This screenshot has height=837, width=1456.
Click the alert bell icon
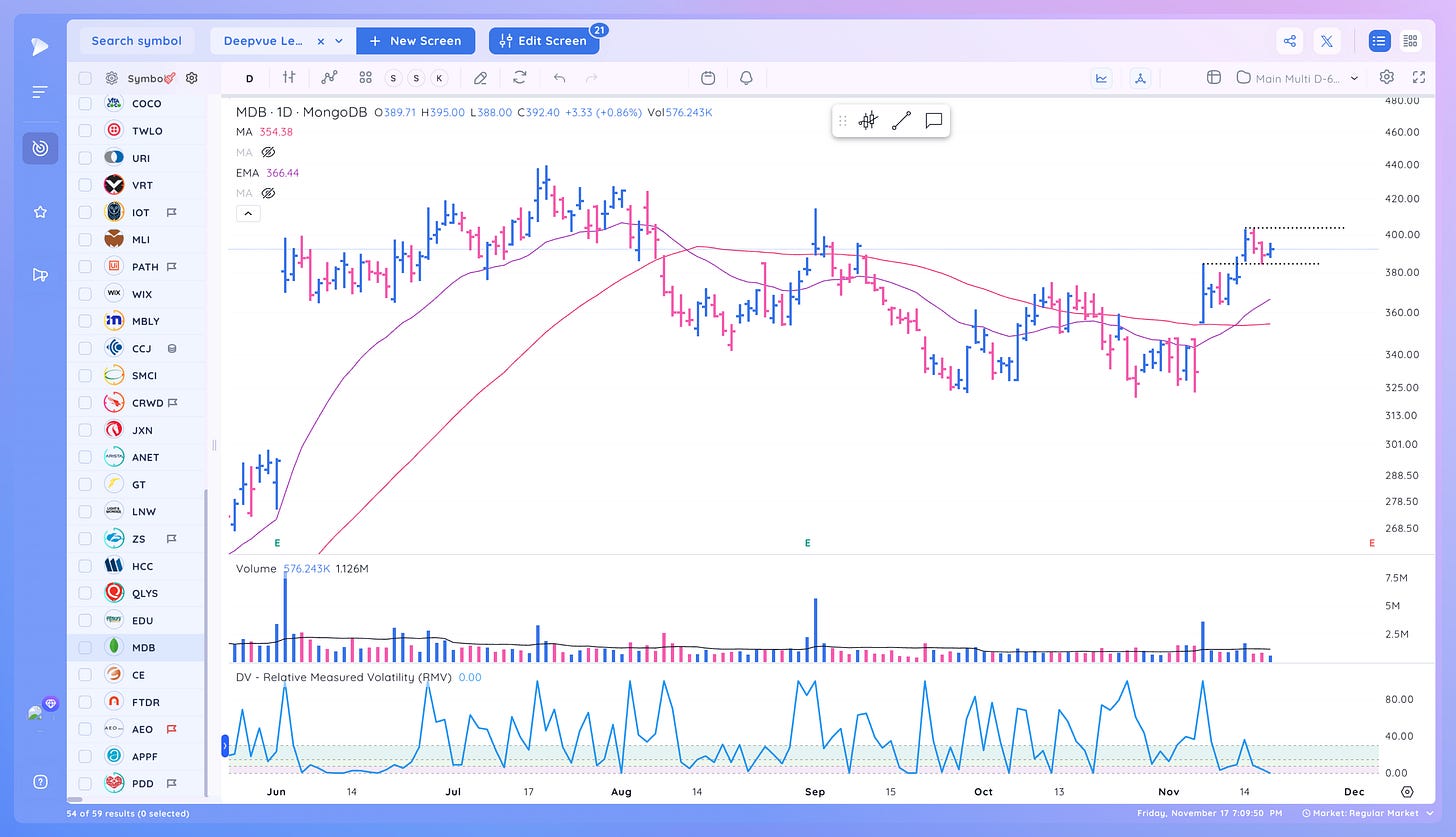tap(746, 78)
